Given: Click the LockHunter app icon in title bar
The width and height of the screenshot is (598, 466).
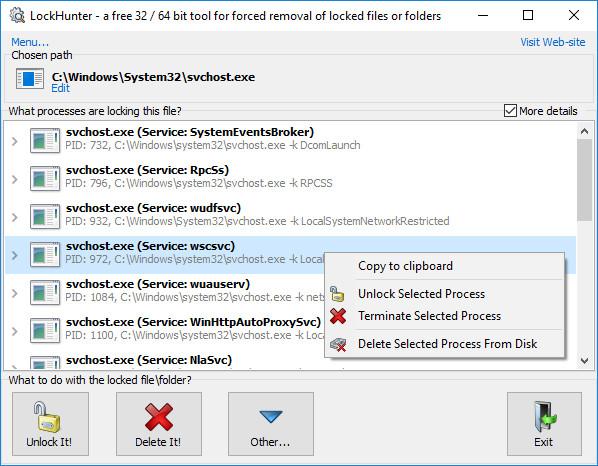Looking at the screenshot, I should 17,16.
